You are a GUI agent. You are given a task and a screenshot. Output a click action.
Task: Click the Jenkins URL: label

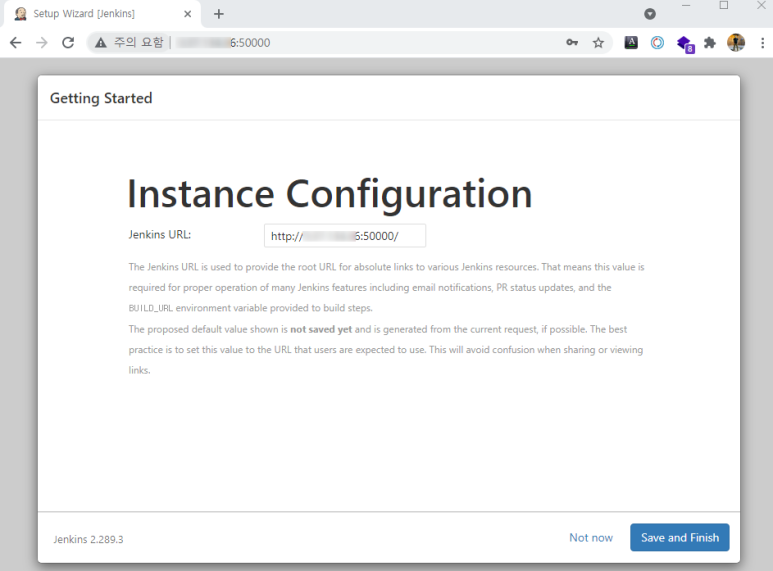coord(160,235)
